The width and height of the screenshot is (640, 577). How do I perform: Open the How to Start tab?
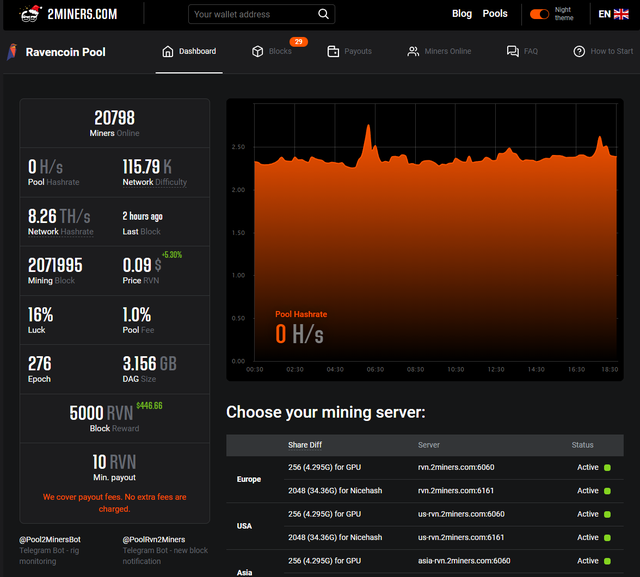coord(603,51)
